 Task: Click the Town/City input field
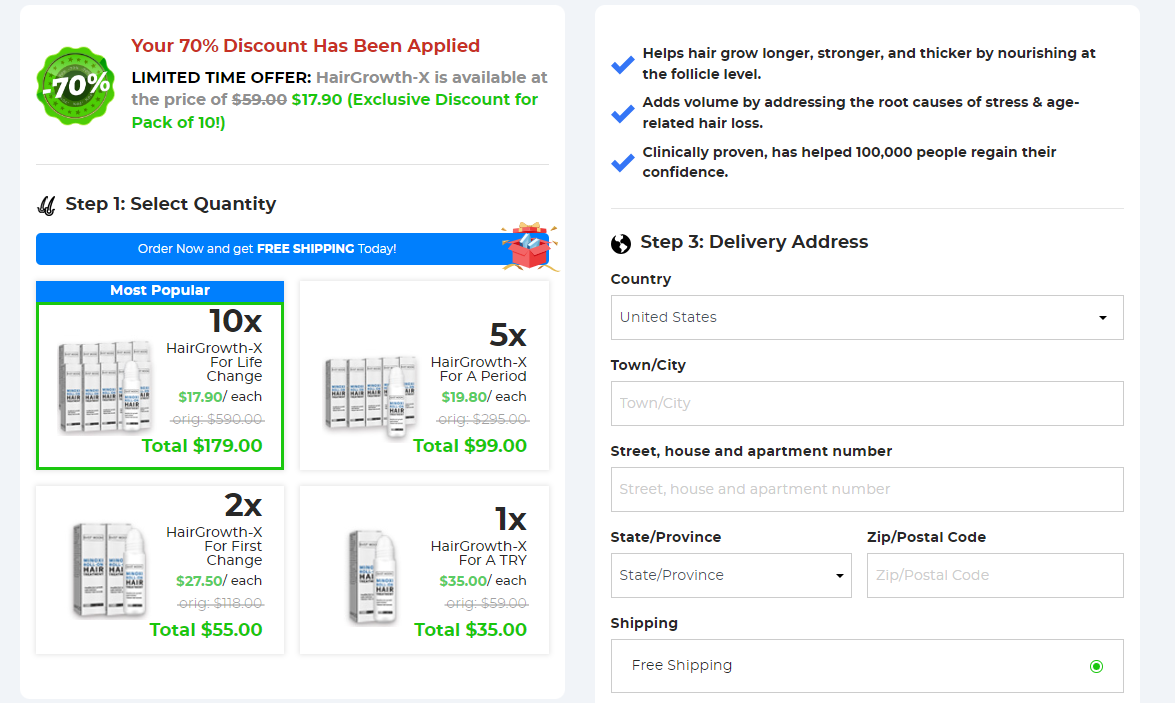click(867, 403)
